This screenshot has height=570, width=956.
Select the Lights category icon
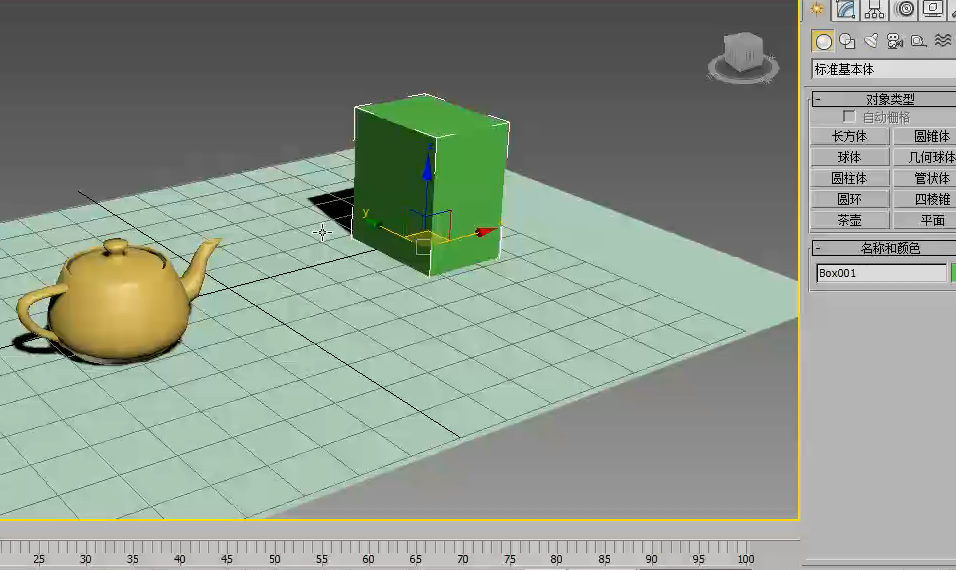871,41
